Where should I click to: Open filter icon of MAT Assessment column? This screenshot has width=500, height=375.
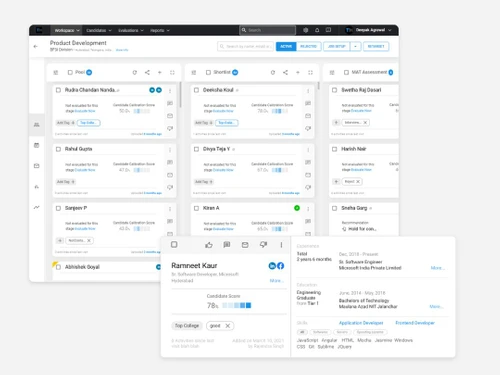(x=332, y=72)
